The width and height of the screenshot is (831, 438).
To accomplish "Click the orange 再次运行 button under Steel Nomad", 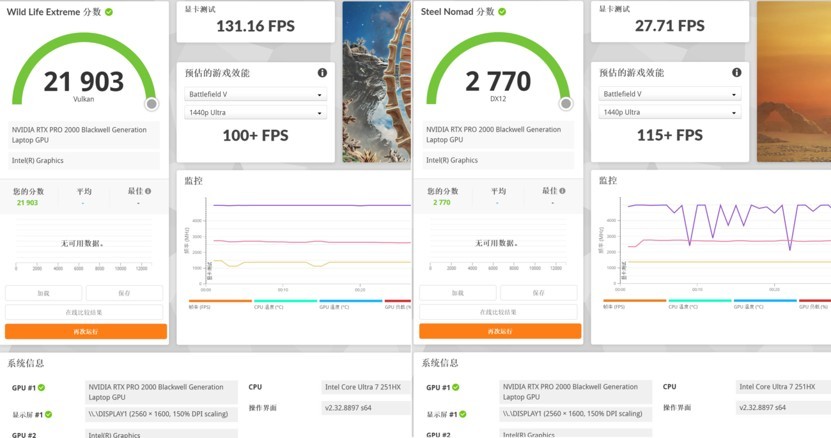I will tap(500, 331).
